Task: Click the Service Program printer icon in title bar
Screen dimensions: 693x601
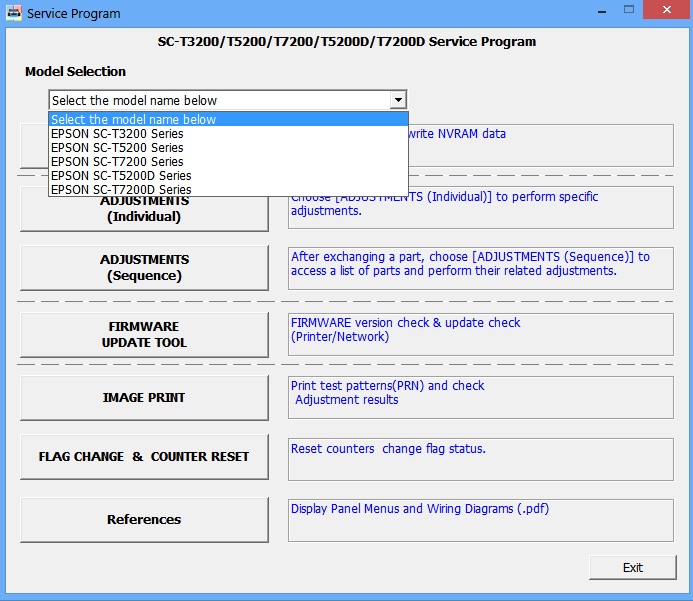Action: 14,12
